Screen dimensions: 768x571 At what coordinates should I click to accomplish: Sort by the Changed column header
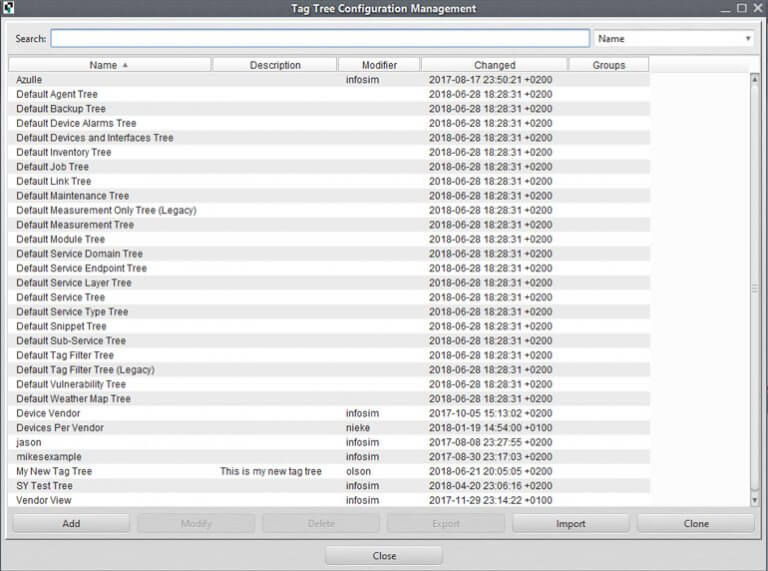click(x=494, y=65)
